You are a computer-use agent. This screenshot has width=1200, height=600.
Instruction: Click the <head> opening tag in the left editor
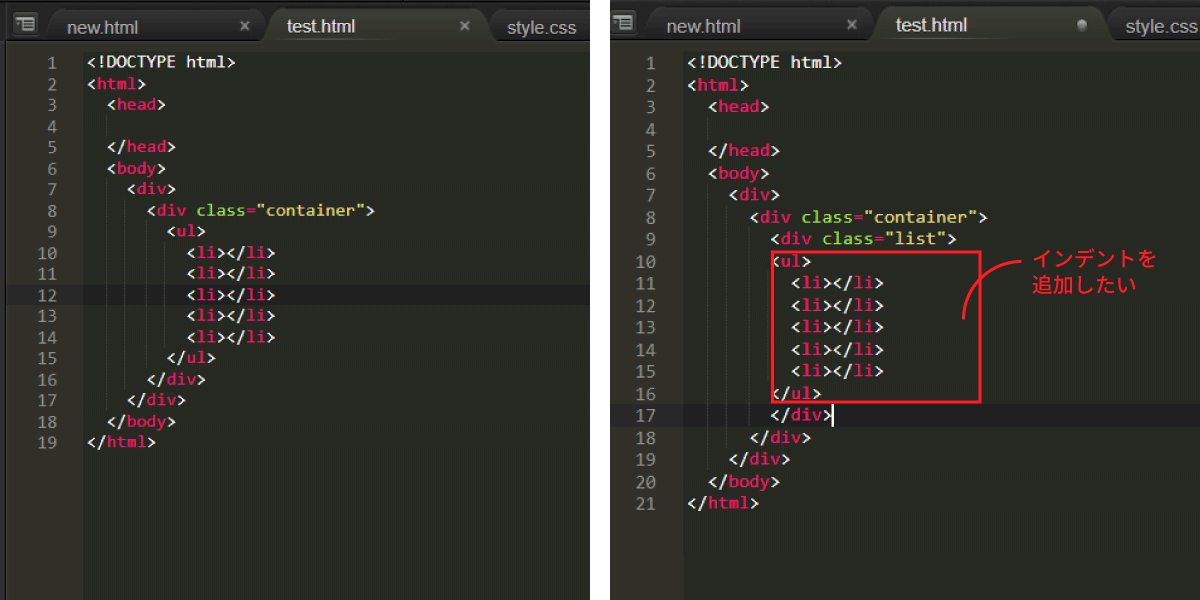pyautogui.click(x=136, y=104)
